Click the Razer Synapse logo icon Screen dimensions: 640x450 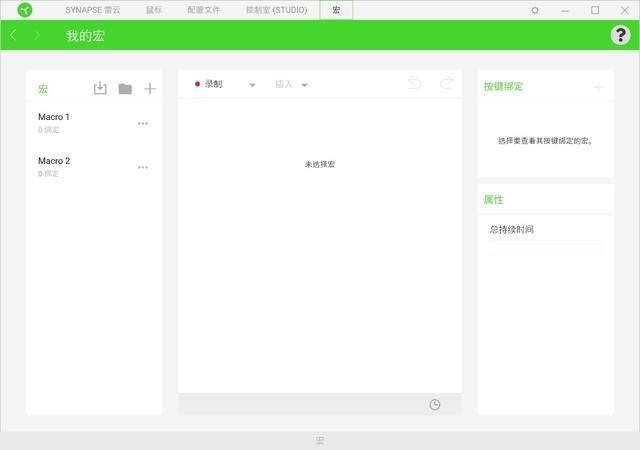(25, 10)
